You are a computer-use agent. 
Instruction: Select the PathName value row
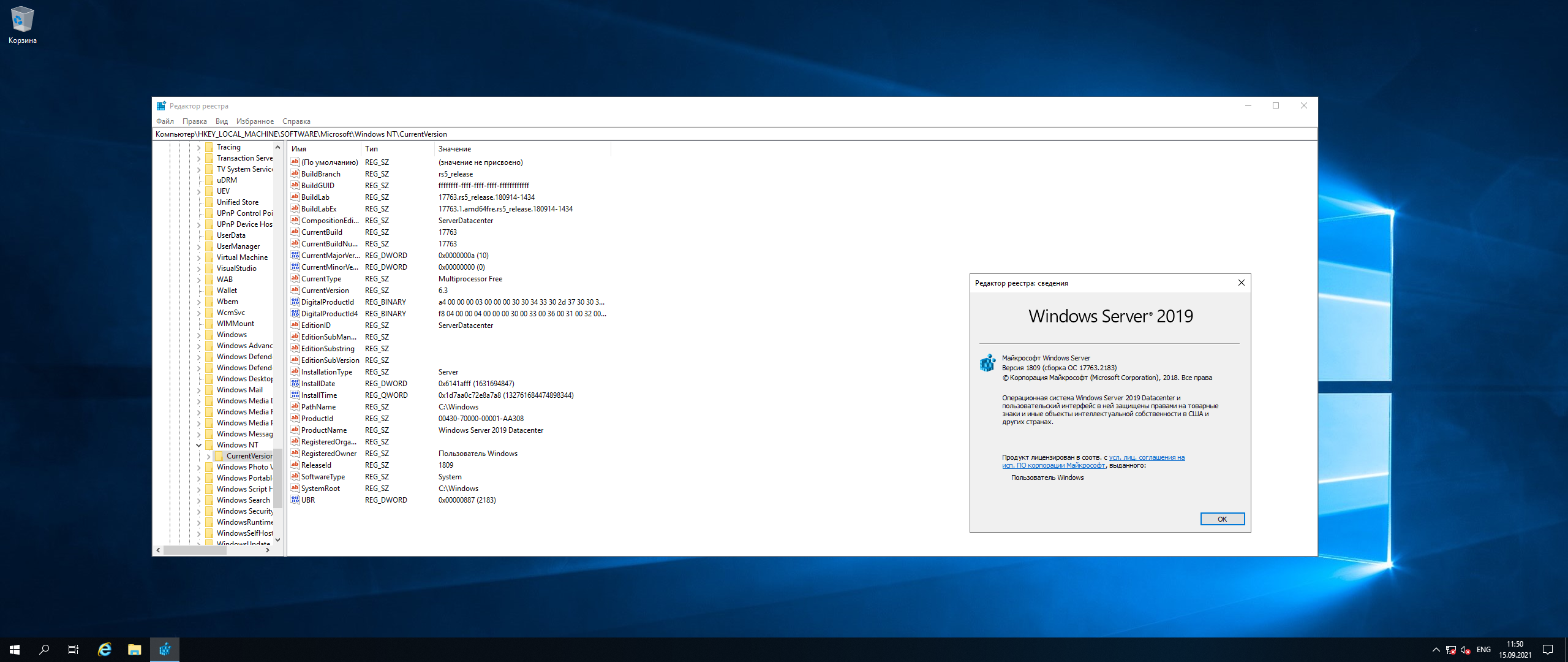point(450,406)
